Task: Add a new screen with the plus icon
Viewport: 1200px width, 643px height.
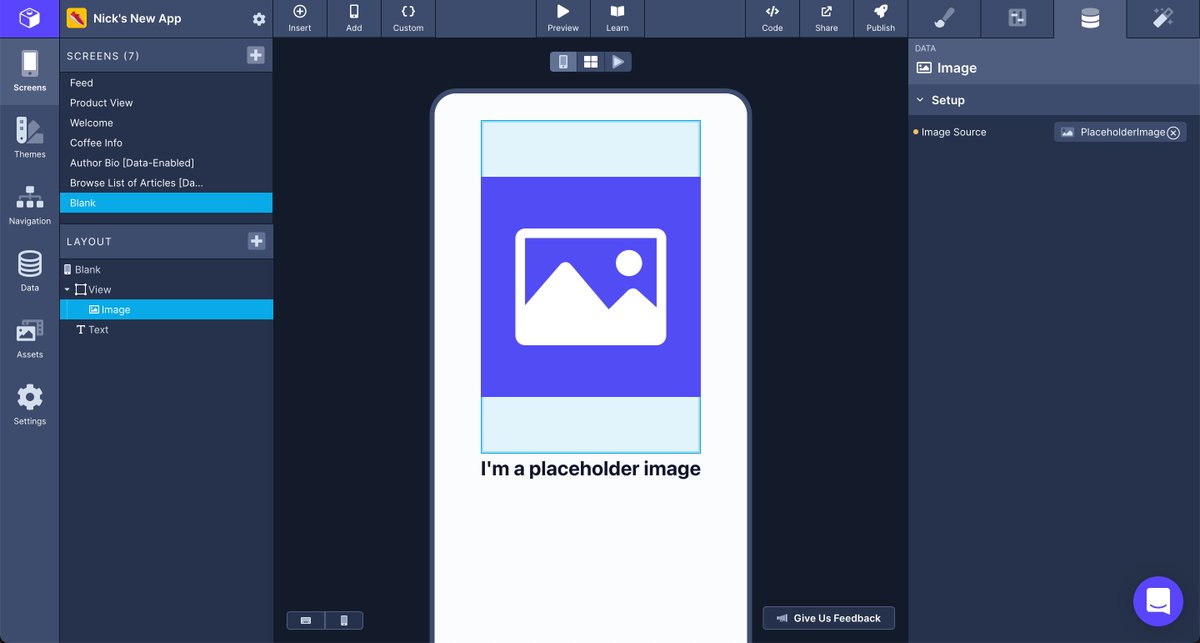Action: 256,55
